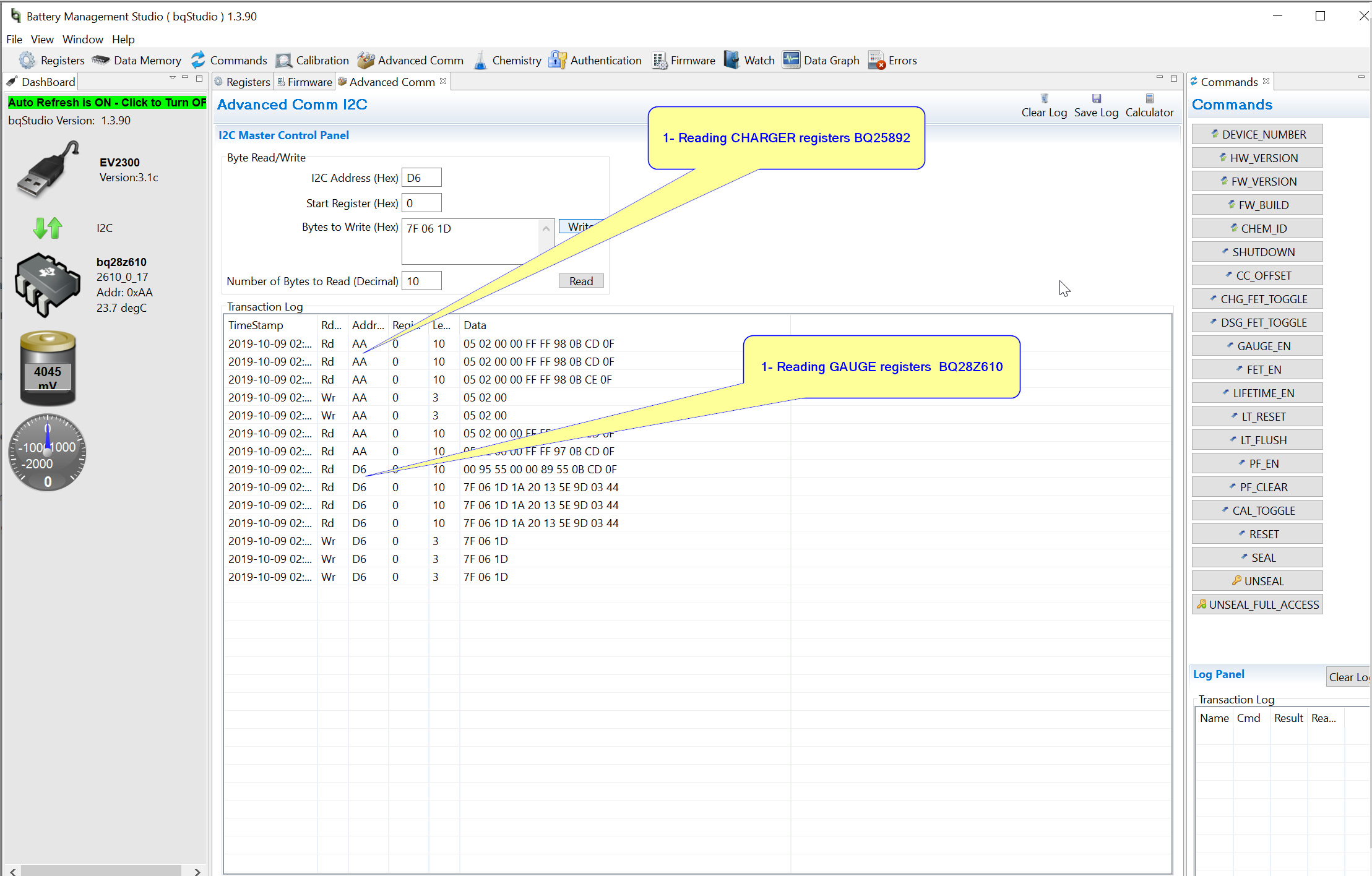This screenshot has width=1372, height=876.
Task: Focus Number of Bytes to Read field
Action: tap(421, 281)
